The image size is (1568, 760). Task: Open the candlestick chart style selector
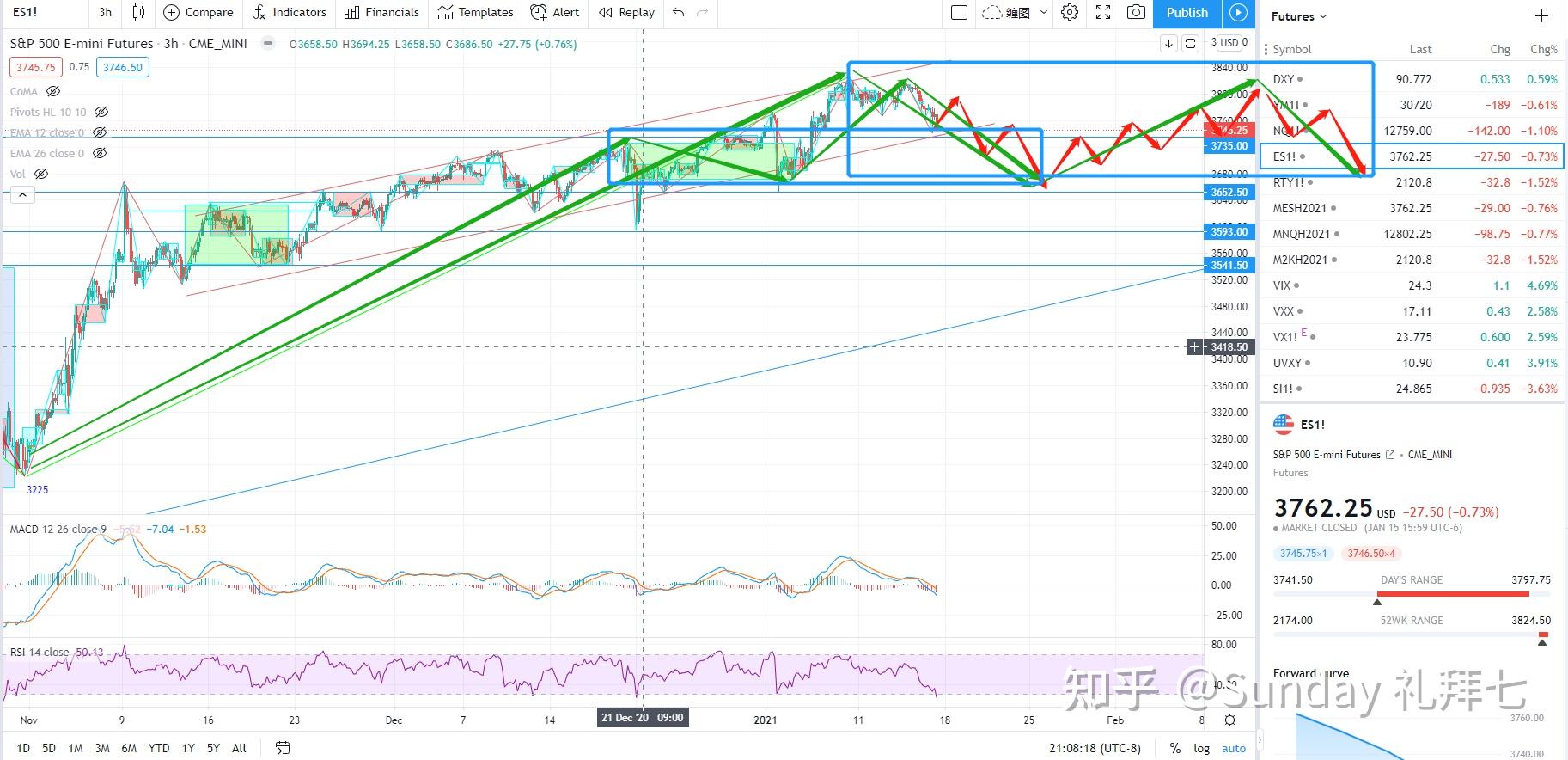138,12
